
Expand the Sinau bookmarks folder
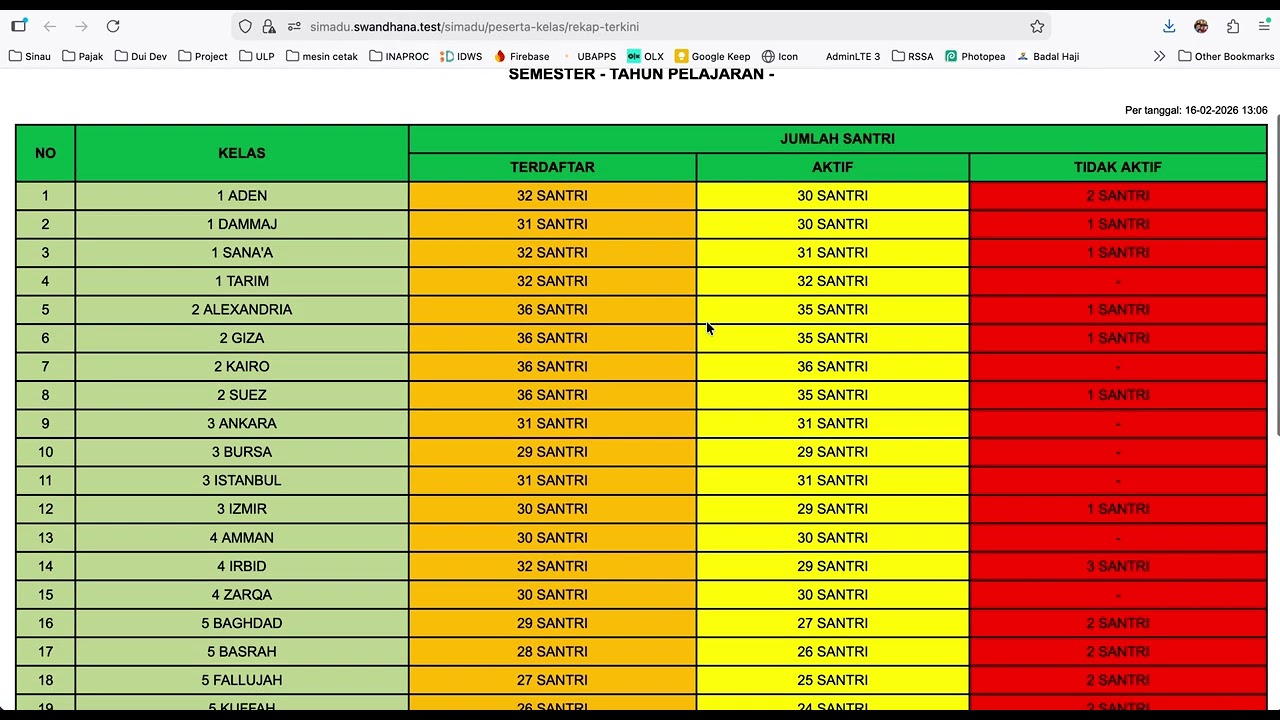click(x=30, y=56)
